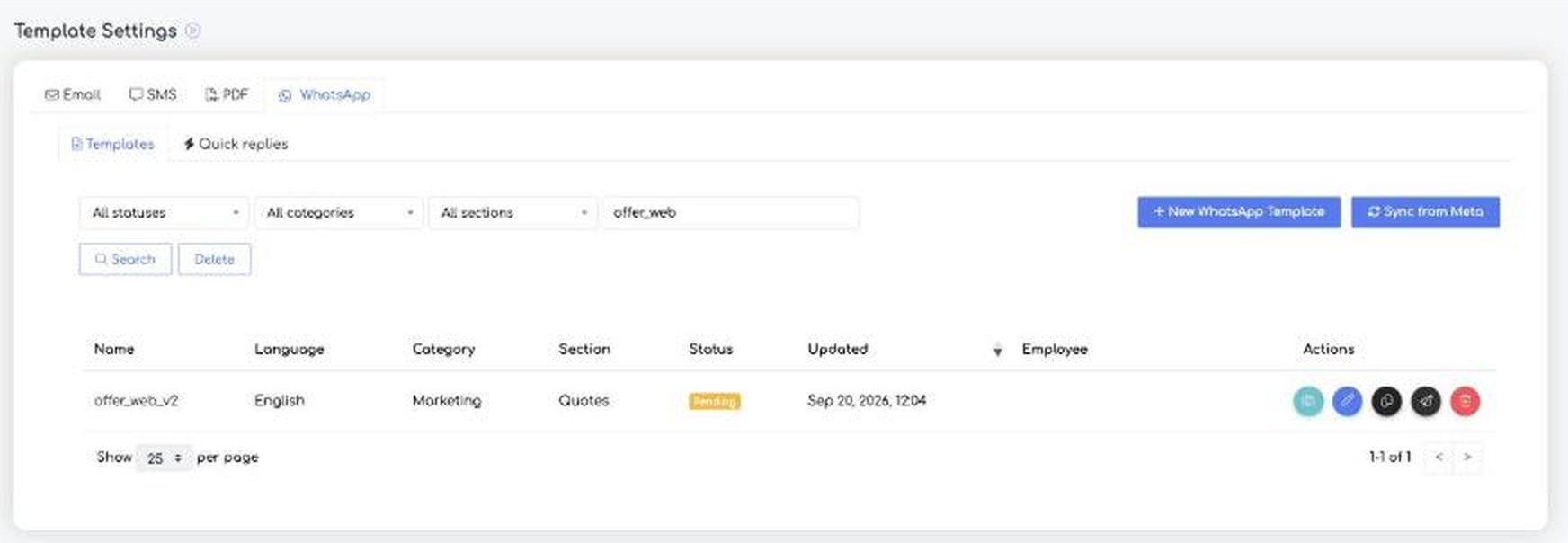
Task: Open the All sections filter dropdown
Action: tap(512, 213)
